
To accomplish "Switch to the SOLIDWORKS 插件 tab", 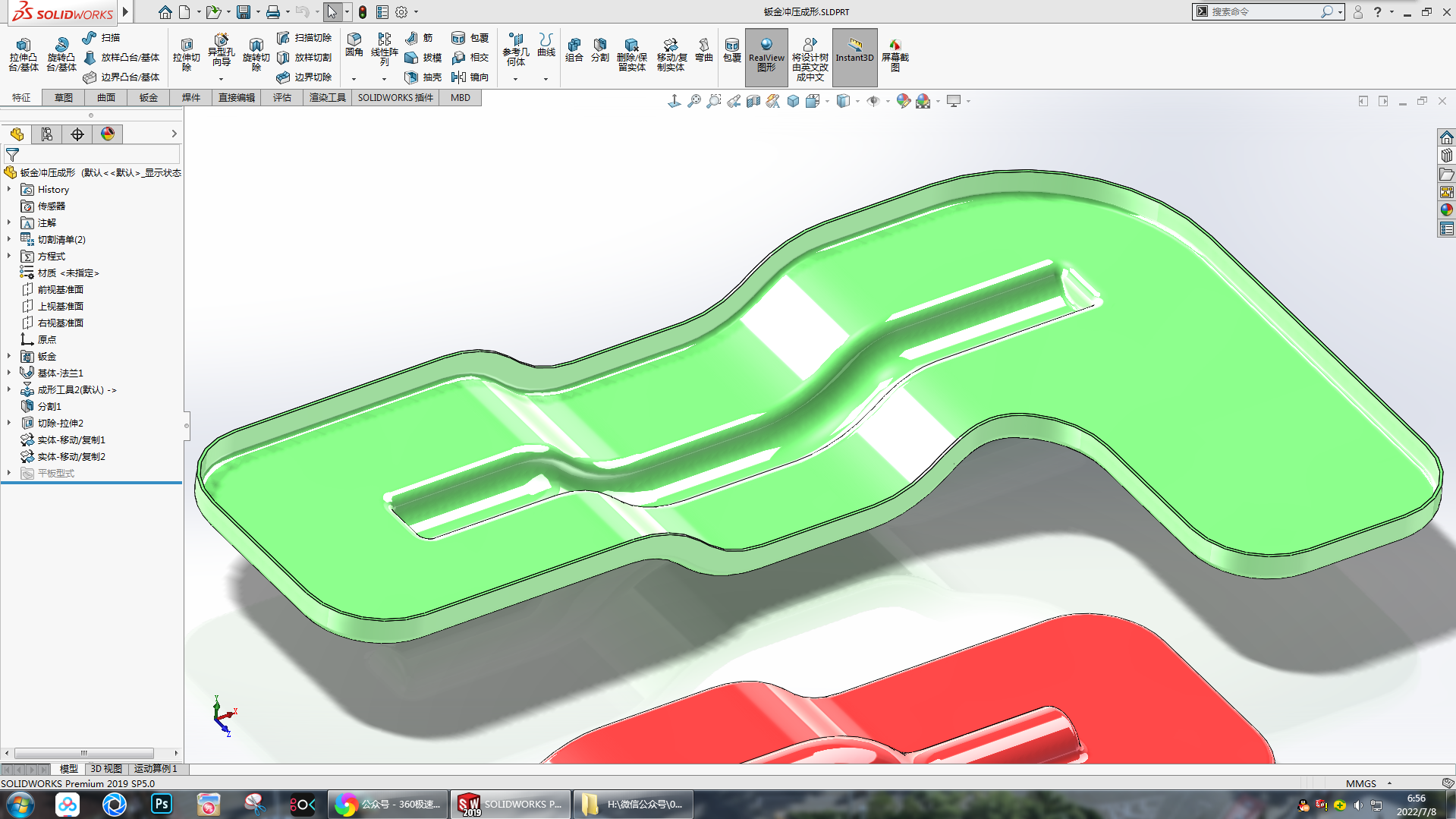I will coord(395,98).
